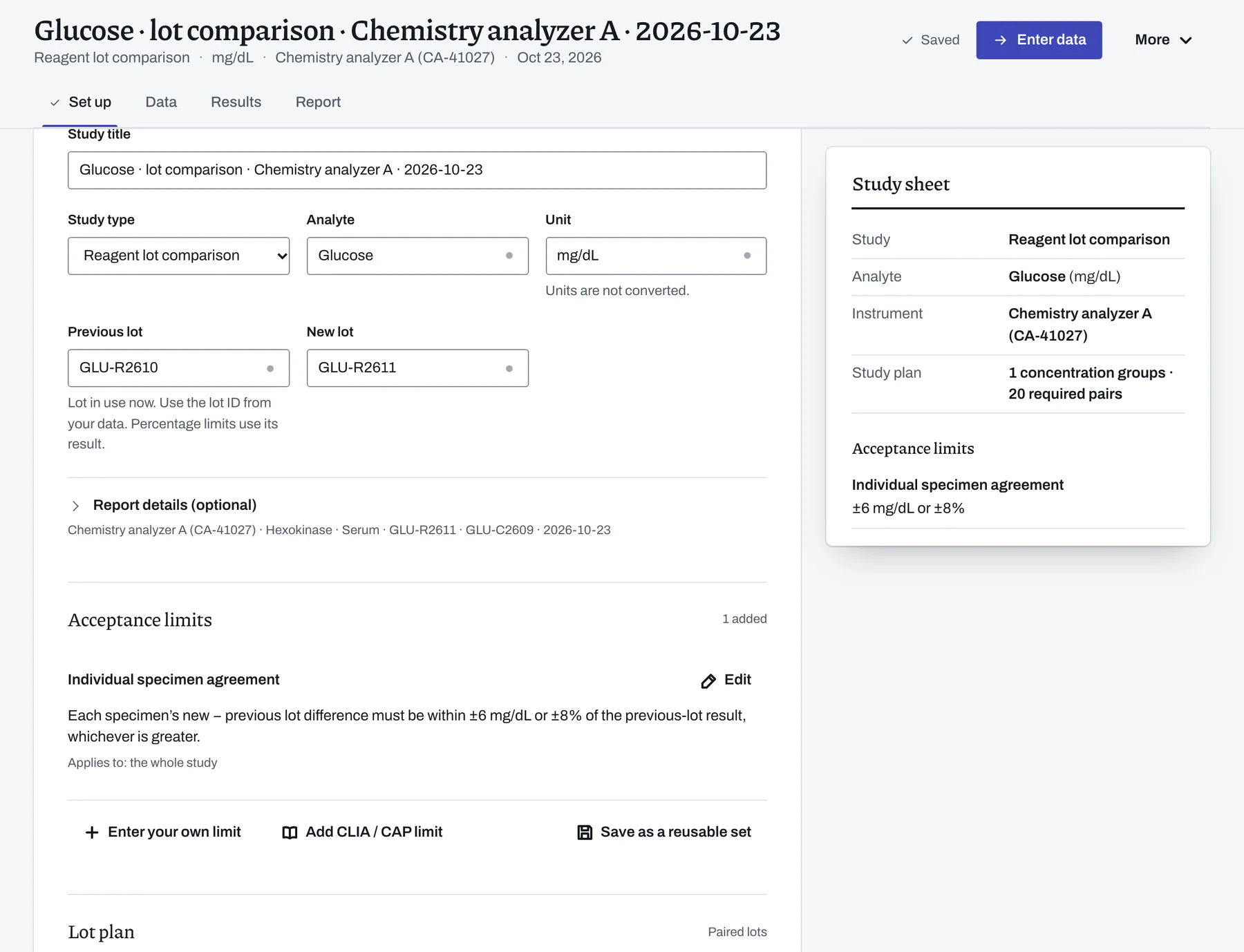Click the checkmark icon on the Set up tab
Image resolution: width=1244 pixels, height=952 pixels.
(x=55, y=102)
